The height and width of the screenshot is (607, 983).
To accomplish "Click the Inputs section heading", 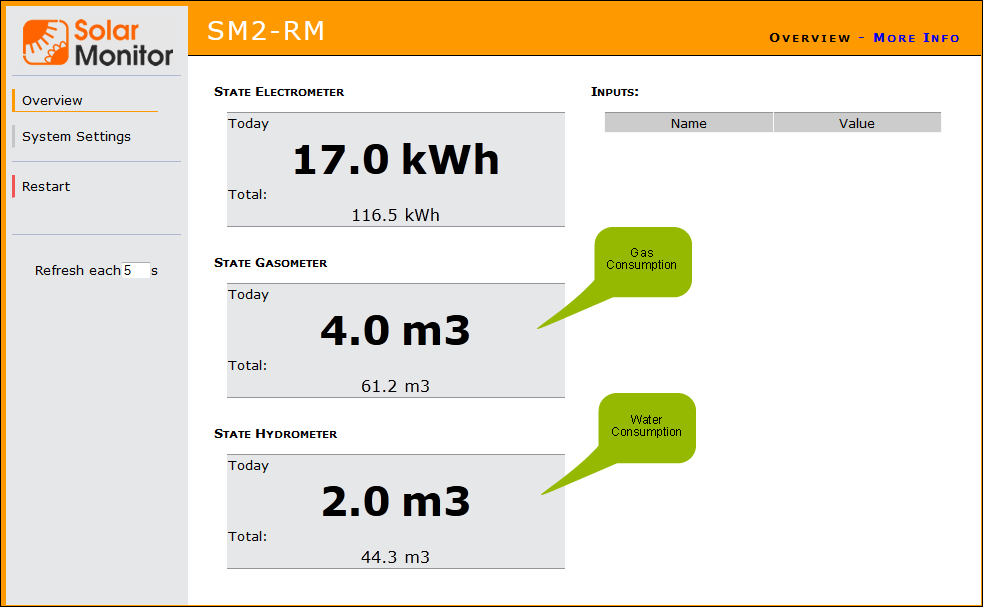I will tap(615, 92).
